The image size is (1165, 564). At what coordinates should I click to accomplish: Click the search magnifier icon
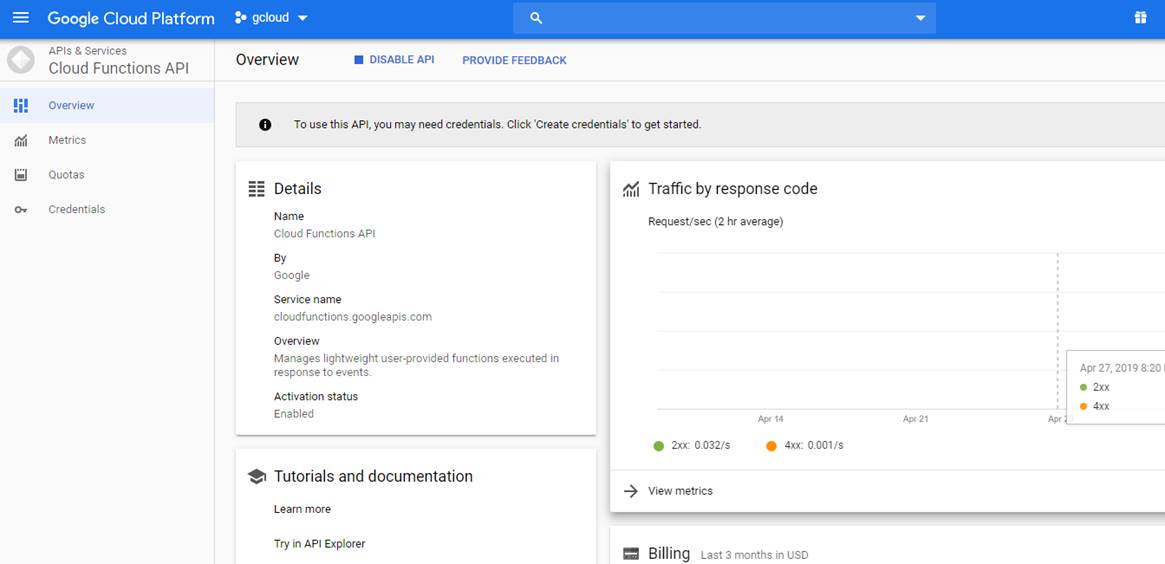pyautogui.click(x=536, y=18)
